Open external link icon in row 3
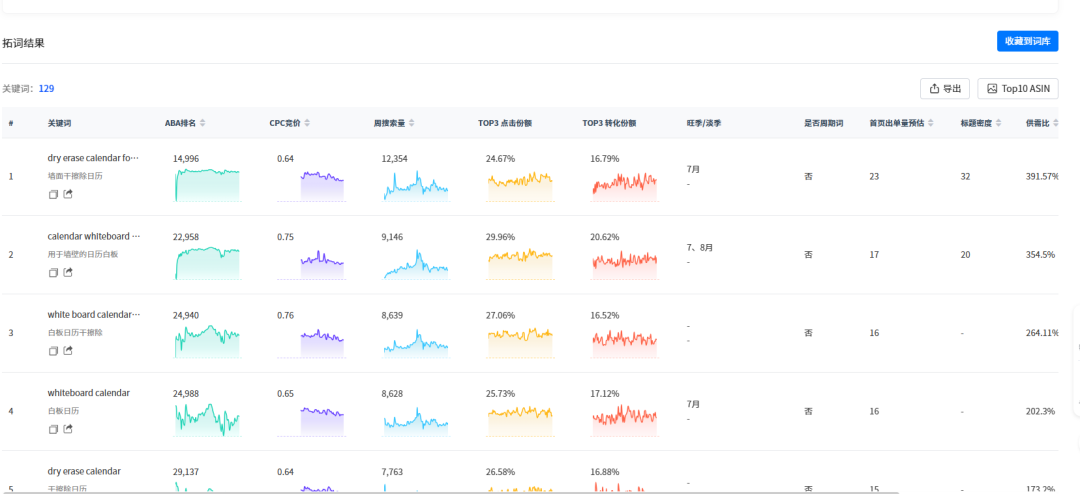The height and width of the screenshot is (494, 1080). (x=68, y=351)
